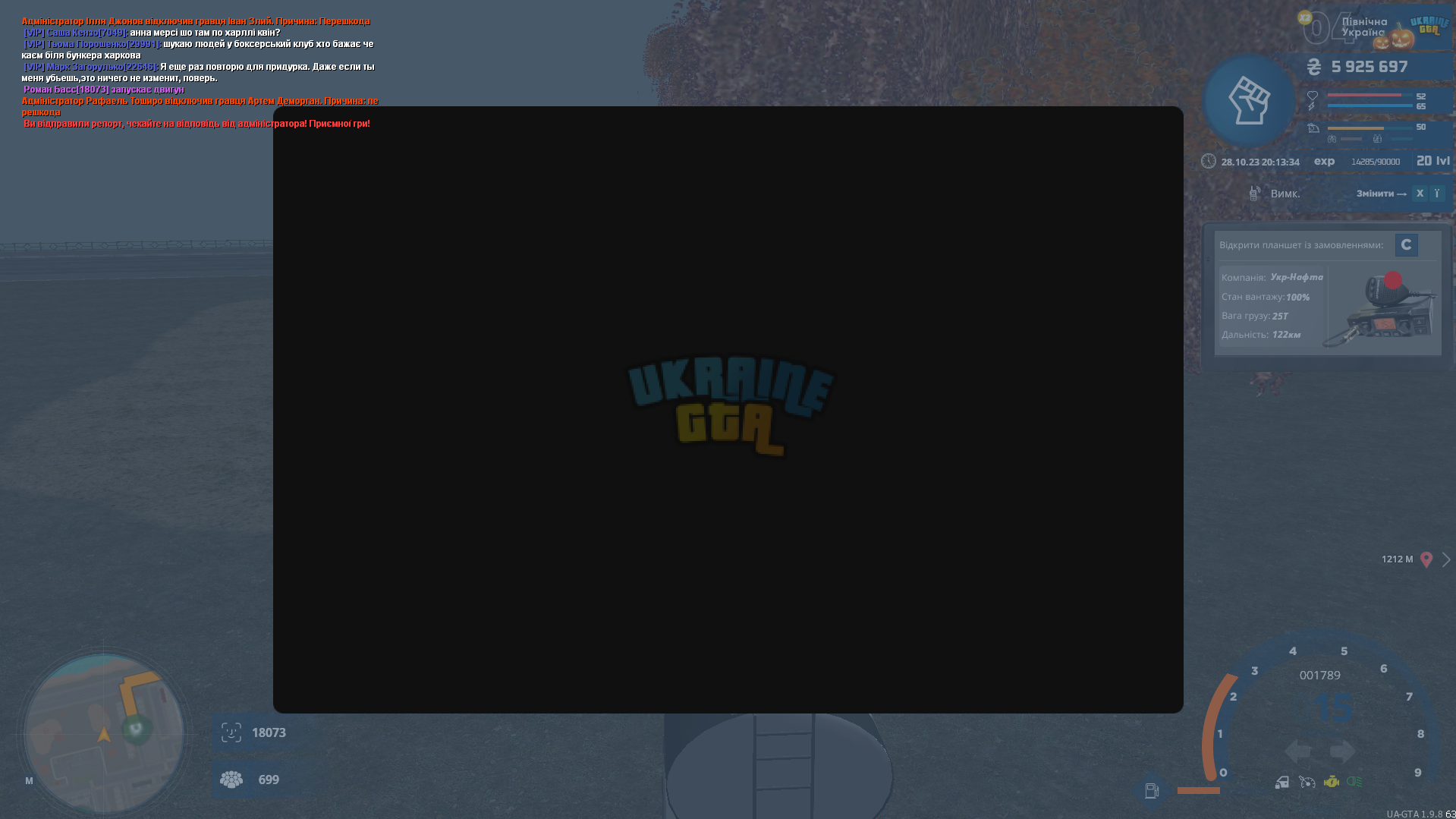Click the 'Марк Загорулько' VIP chat message
The width and height of the screenshot is (1456, 819).
pyautogui.click(x=198, y=72)
